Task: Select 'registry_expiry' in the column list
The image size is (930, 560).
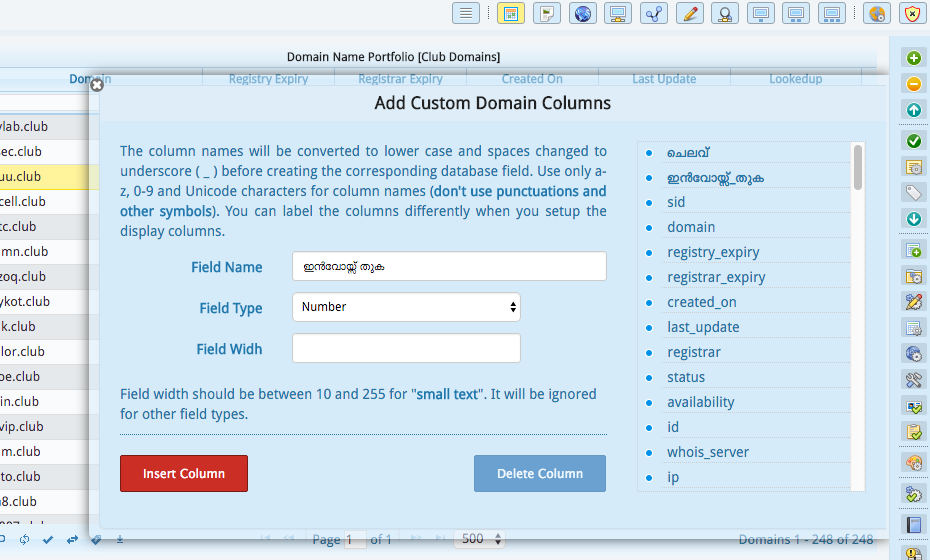Action: click(713, 252)
